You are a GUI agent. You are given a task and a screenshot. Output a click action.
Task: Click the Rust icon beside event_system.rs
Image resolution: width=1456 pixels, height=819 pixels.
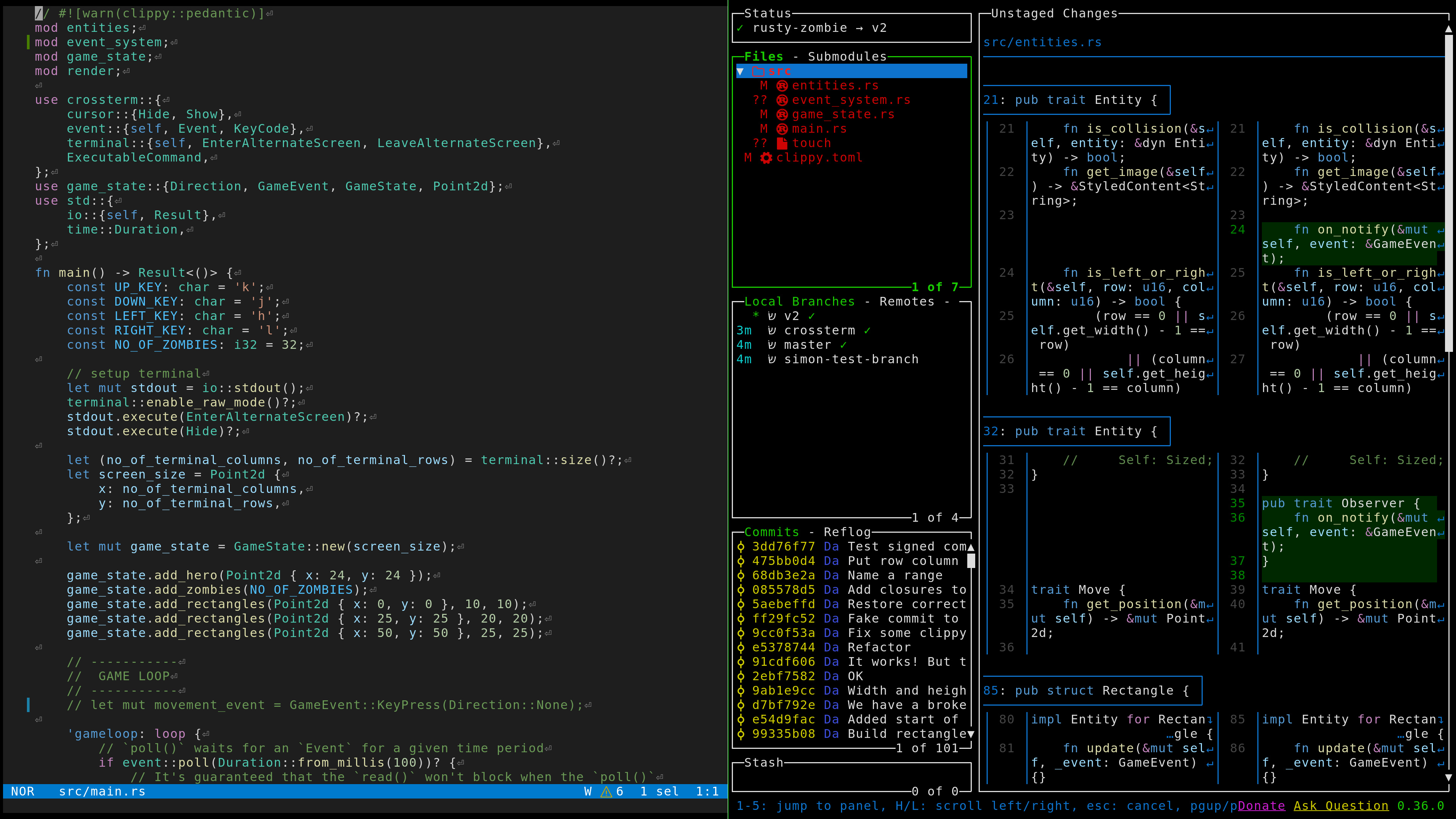(x=782, y=100)
